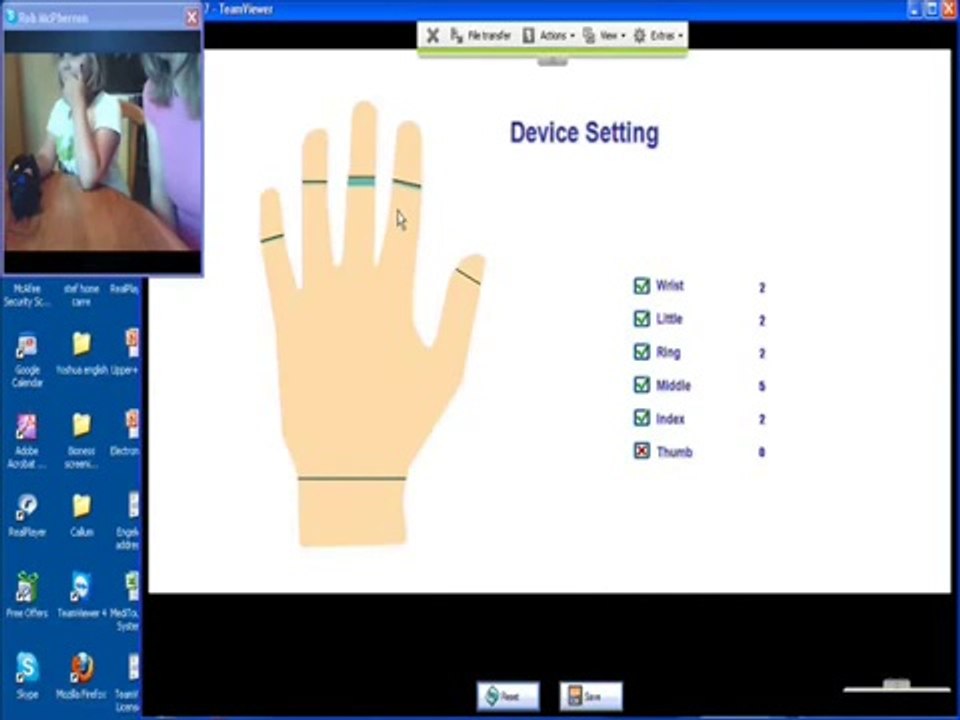960x720 pixels.
Task: Click the Skype icon in video title bar
Action: 10,17
